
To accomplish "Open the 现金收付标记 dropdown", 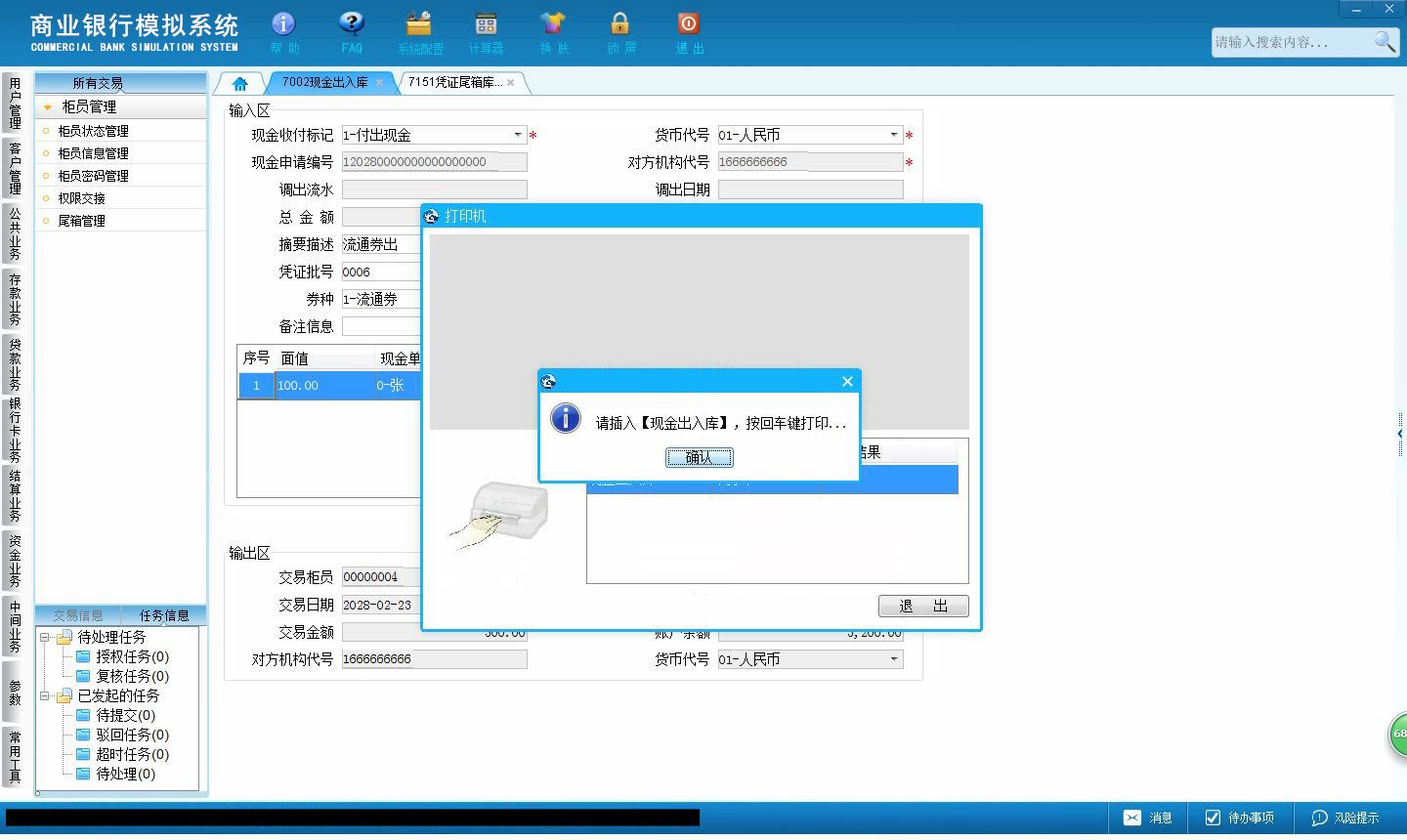I will point(518,135).
